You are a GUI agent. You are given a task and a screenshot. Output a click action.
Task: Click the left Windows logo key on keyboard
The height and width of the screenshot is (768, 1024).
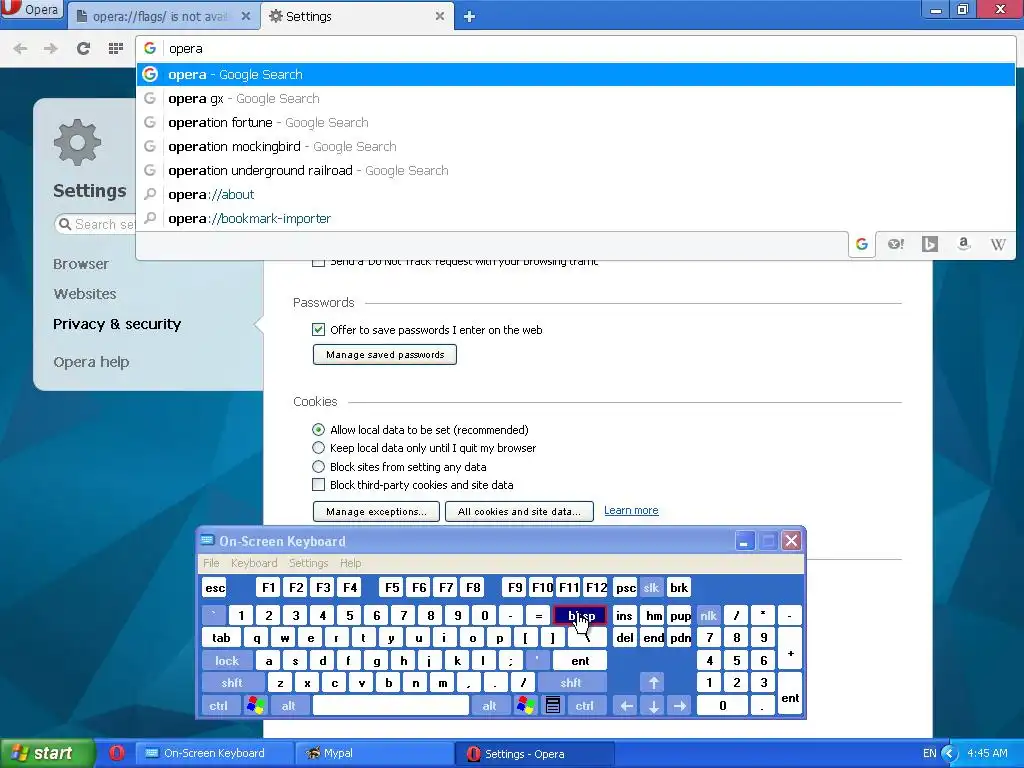pyautogui.click(x=256, y=705)
